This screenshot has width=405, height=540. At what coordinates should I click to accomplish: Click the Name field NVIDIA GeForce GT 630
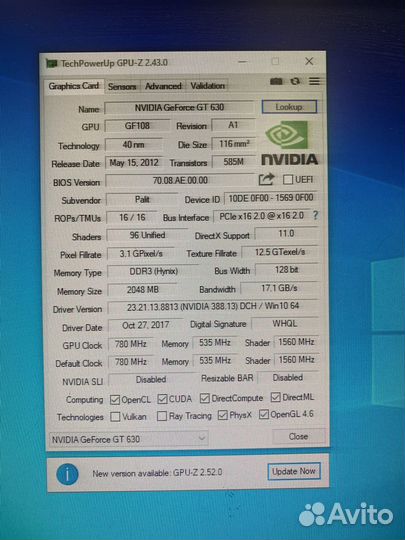coord(179,107)
